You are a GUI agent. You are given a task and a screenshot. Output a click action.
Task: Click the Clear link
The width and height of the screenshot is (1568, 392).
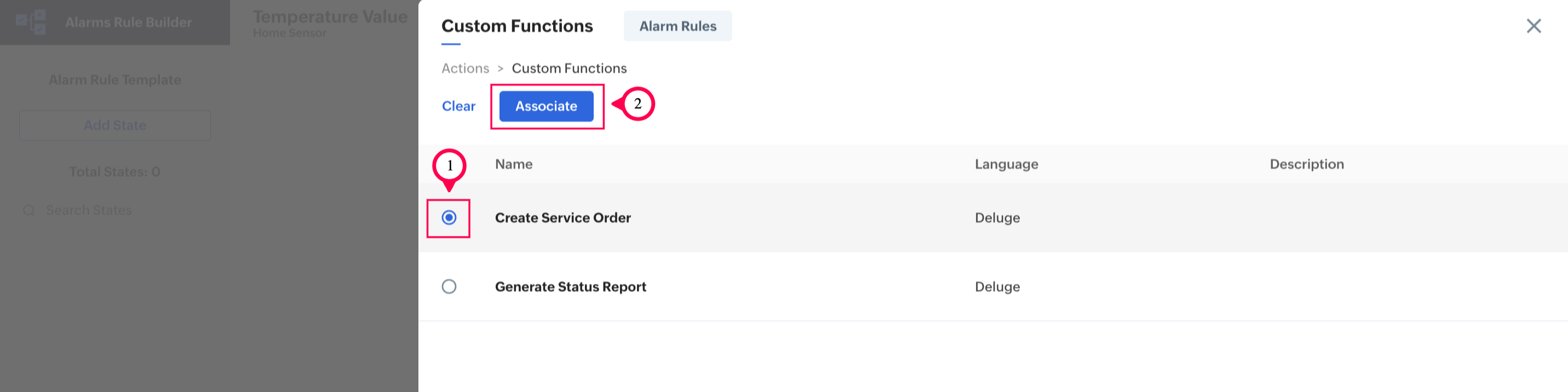tap(458, 106)
